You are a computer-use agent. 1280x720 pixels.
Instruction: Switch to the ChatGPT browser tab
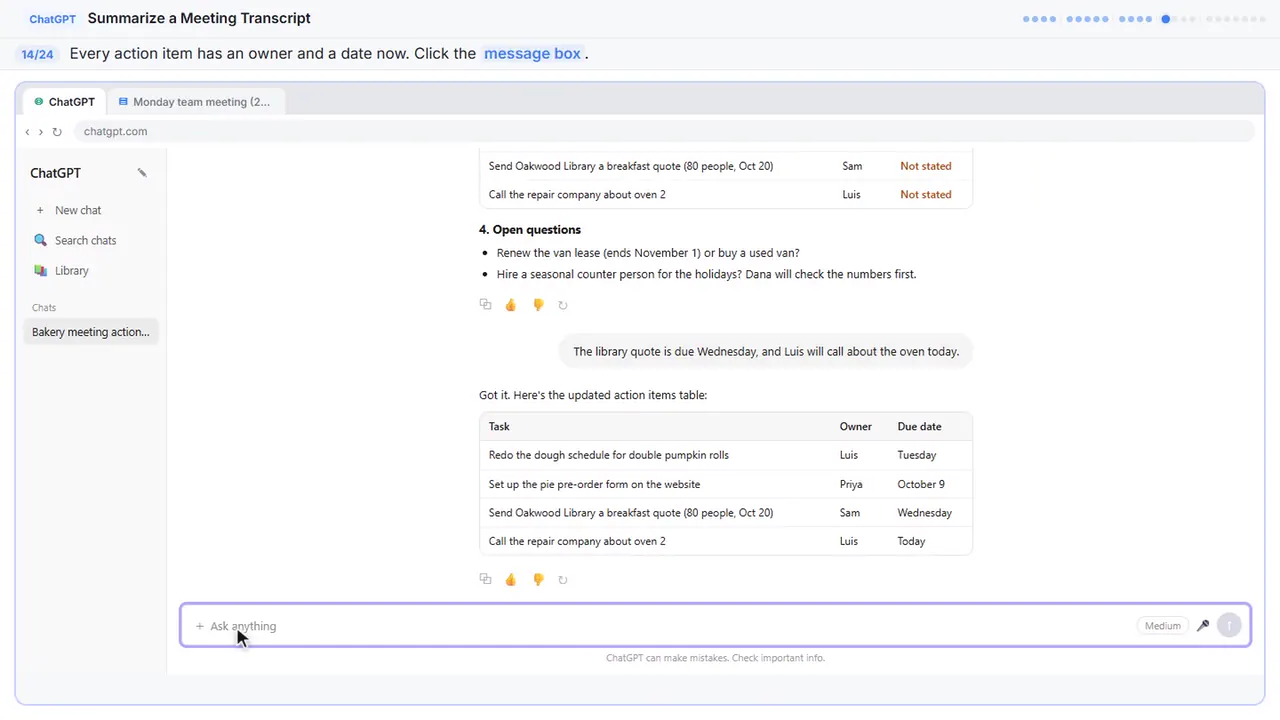(65, 102)
